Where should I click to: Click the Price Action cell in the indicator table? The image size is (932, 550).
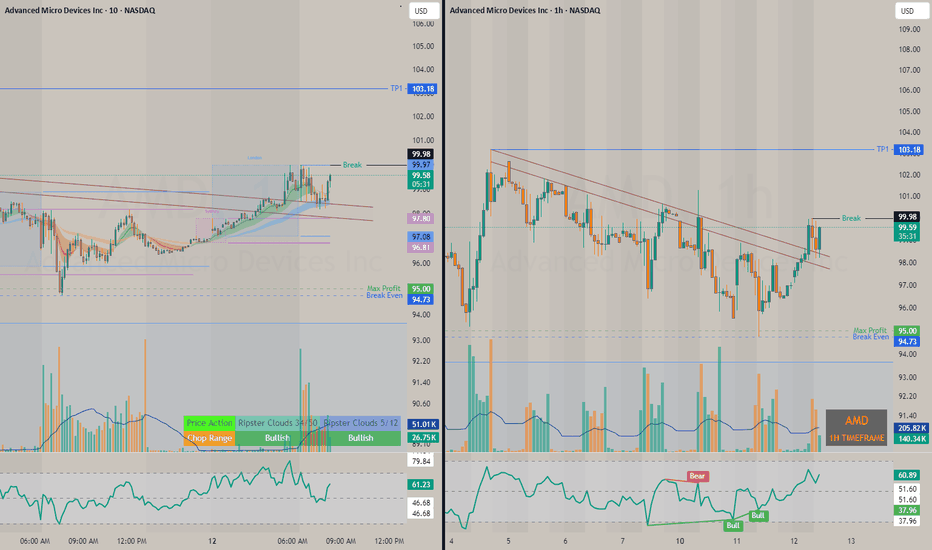209,423
